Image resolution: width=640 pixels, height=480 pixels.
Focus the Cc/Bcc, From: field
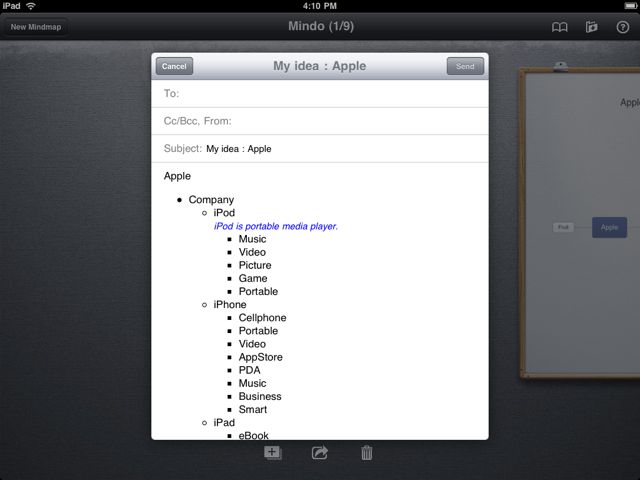click(x=320, y=121)
